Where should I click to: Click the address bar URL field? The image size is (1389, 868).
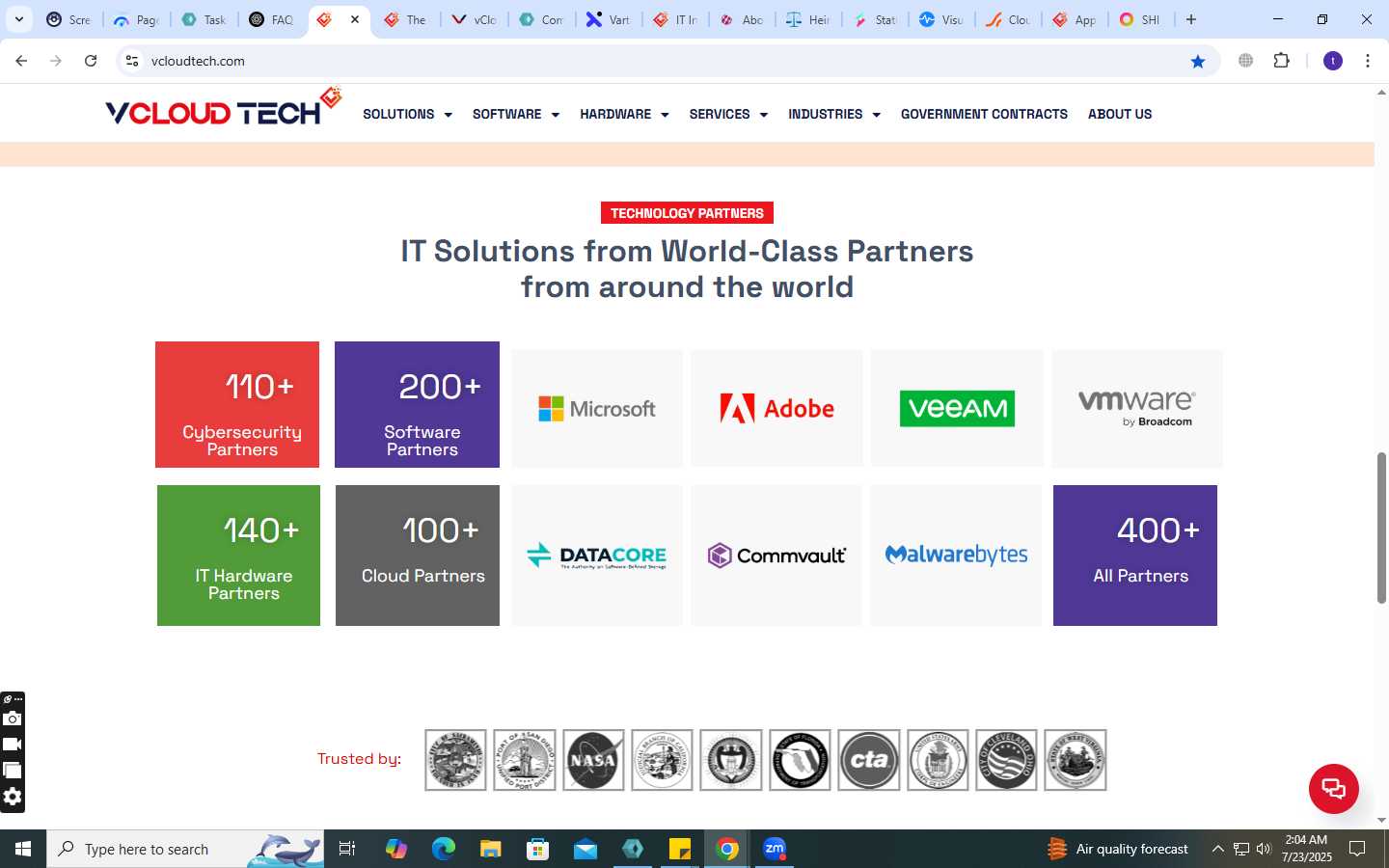point(666,61)
